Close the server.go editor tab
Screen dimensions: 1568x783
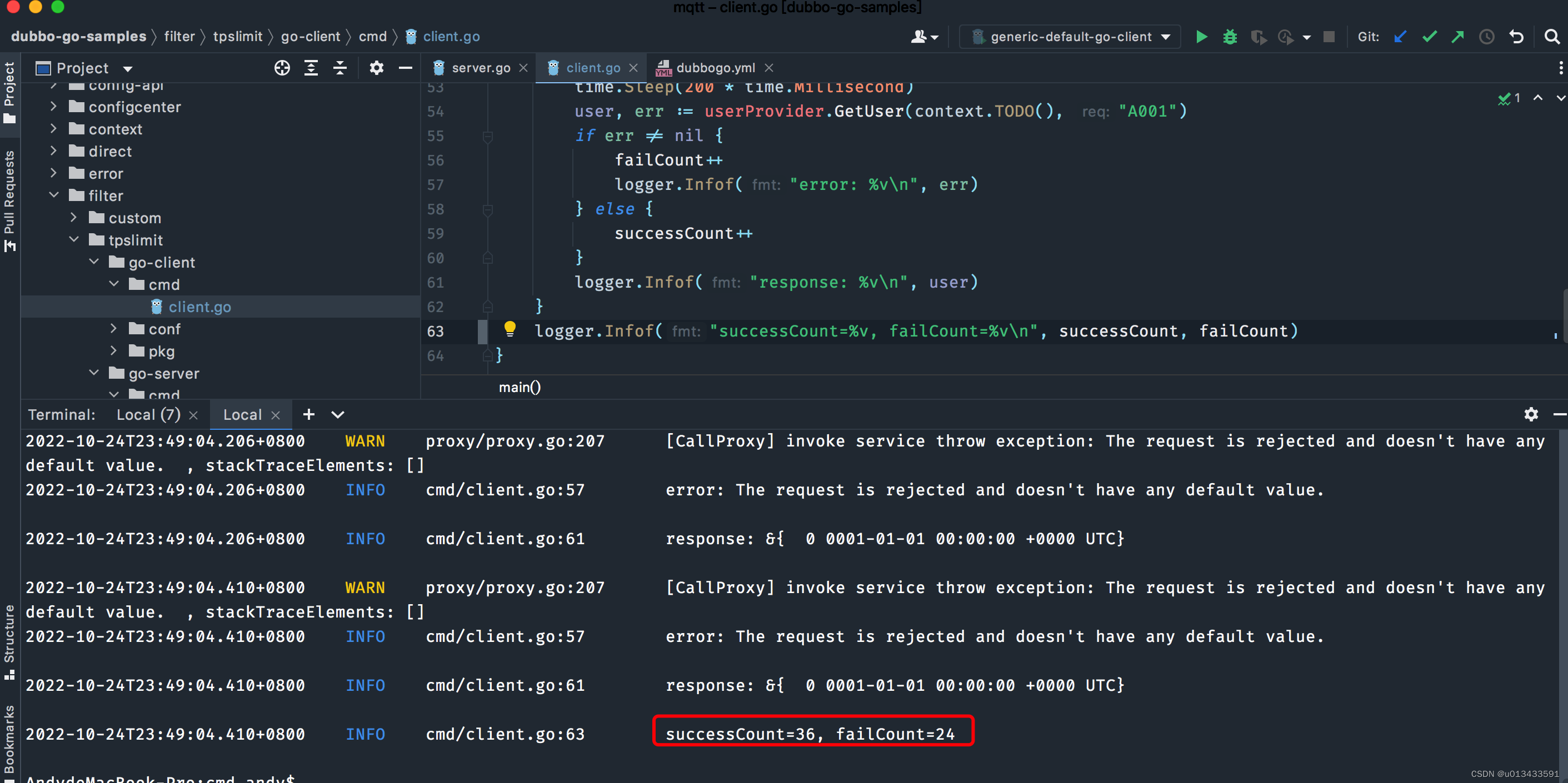click(x=523, y=68)
